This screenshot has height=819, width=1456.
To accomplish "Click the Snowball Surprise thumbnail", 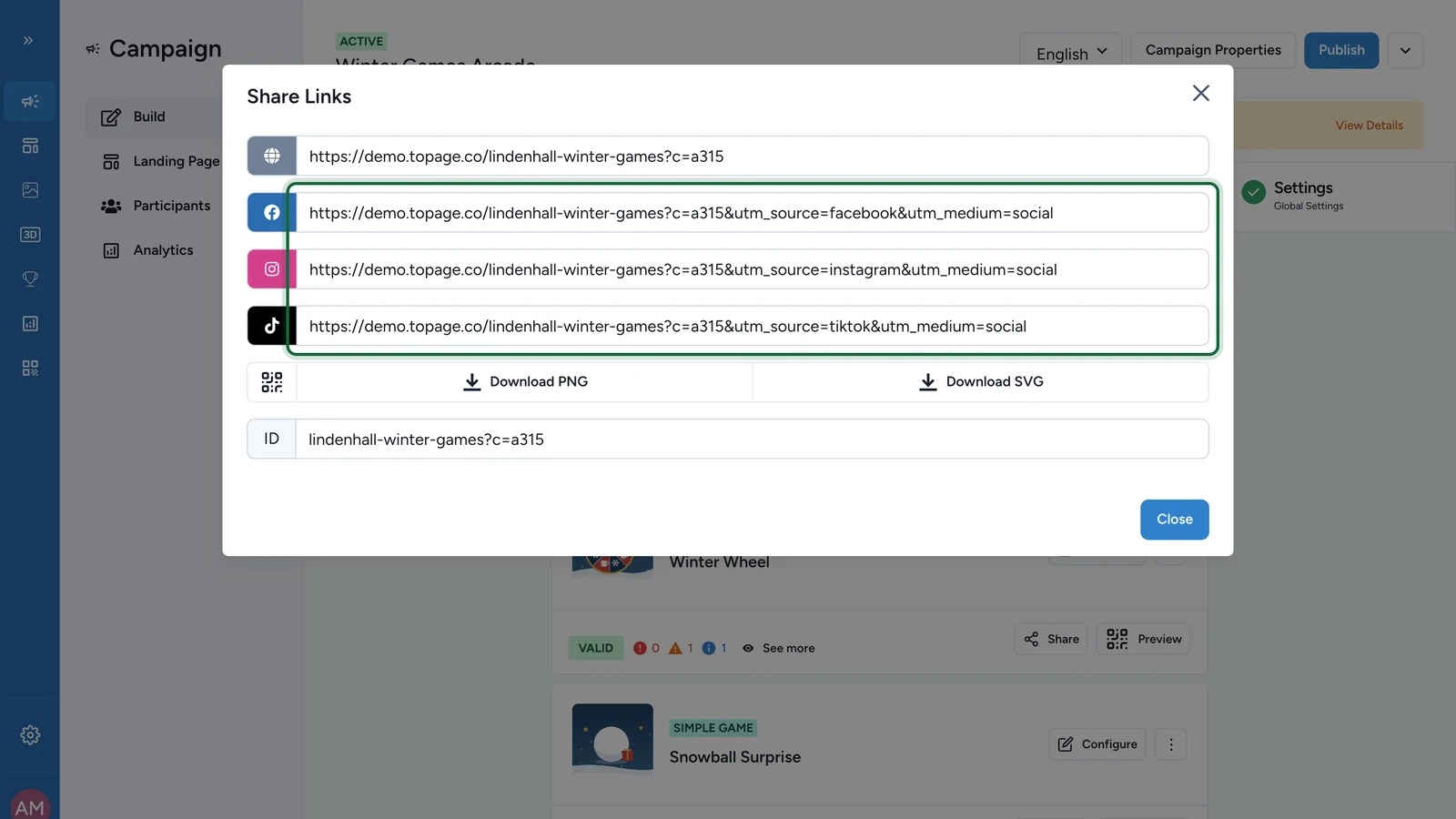I will 612,738.
